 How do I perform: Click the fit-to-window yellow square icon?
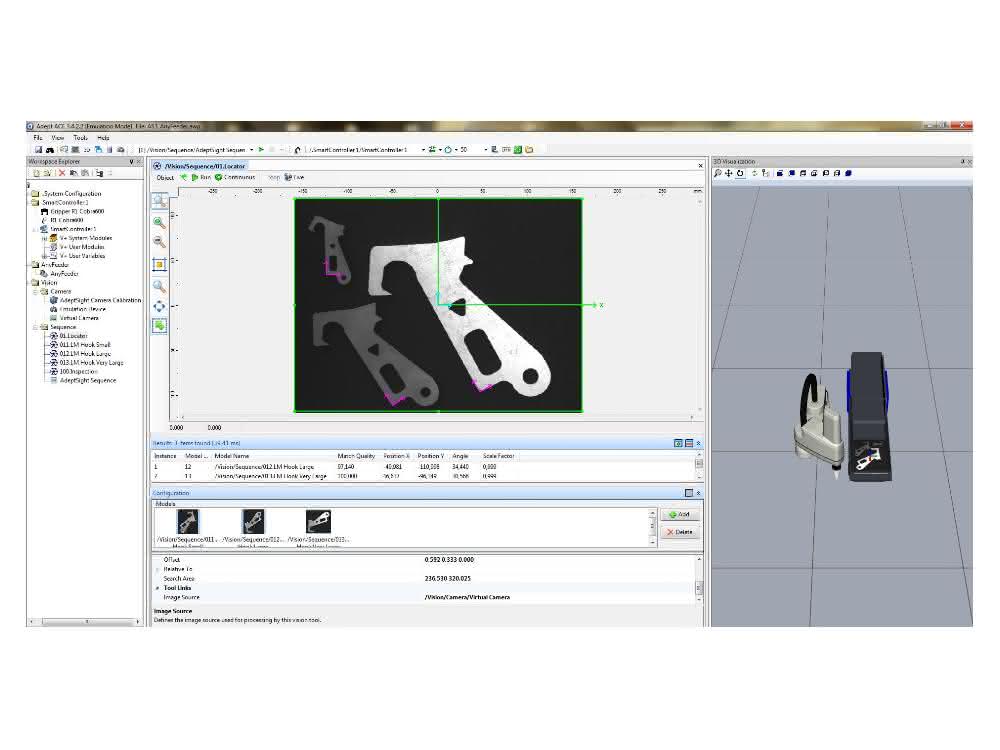tap(159, 264)
